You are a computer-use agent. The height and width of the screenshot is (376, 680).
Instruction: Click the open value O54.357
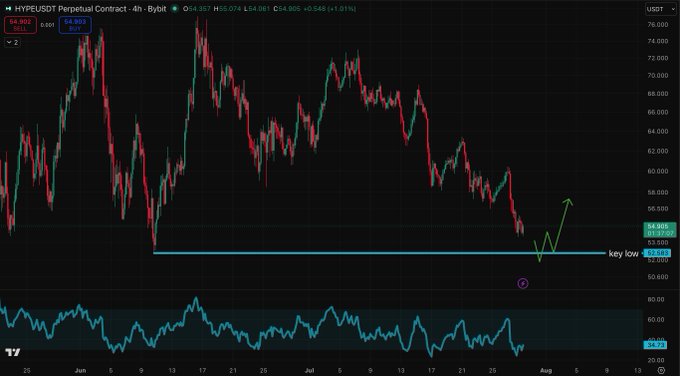(197, 9)
